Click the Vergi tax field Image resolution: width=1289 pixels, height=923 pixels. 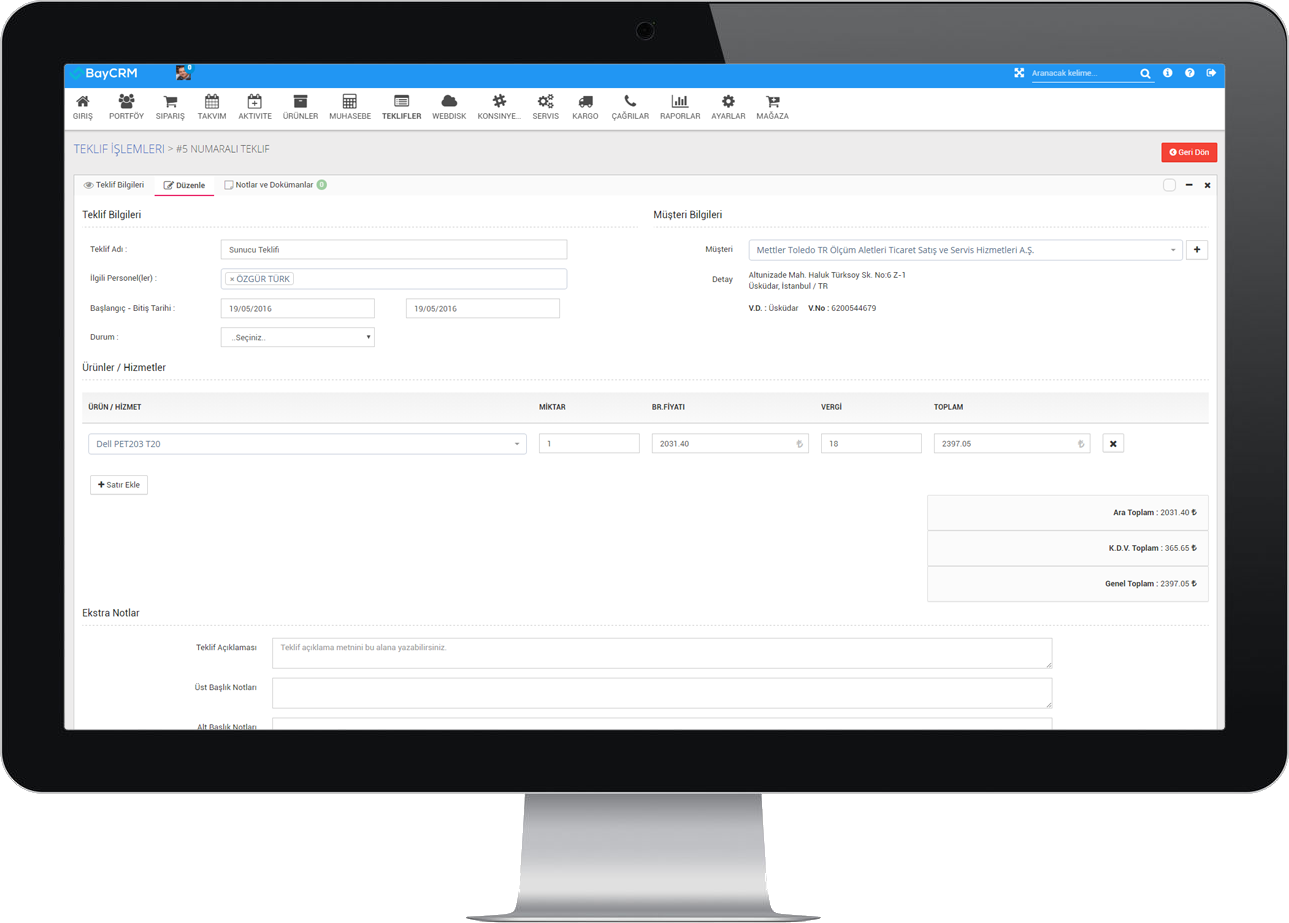click(871, 443)
